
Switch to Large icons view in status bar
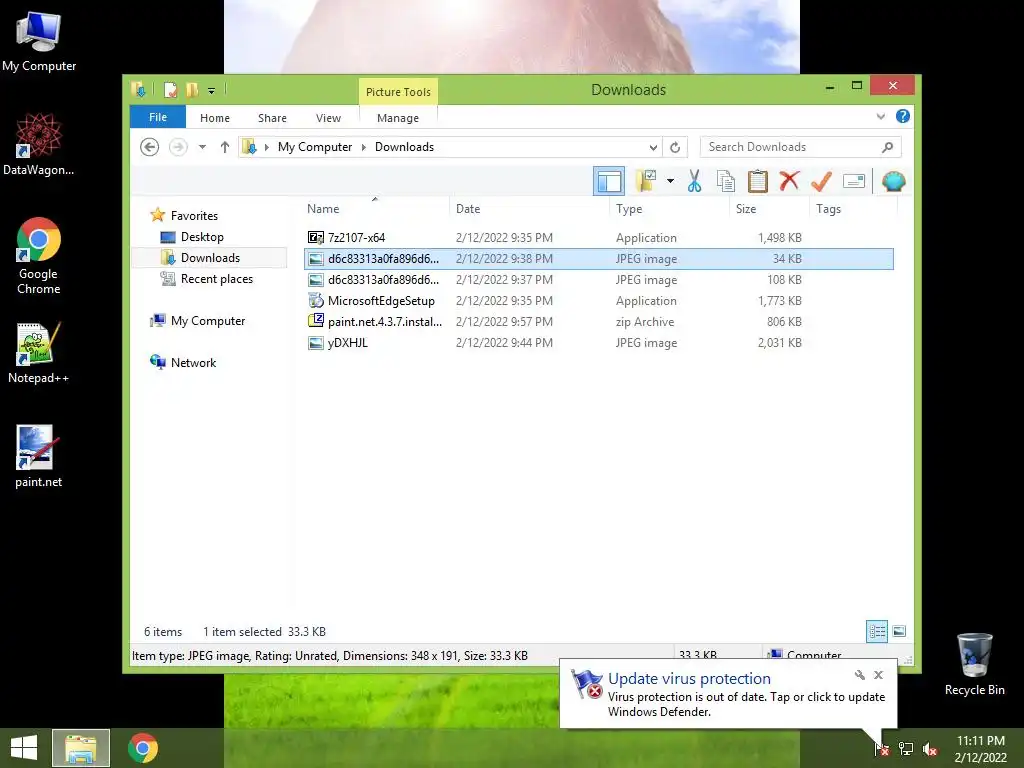[899, 631]
